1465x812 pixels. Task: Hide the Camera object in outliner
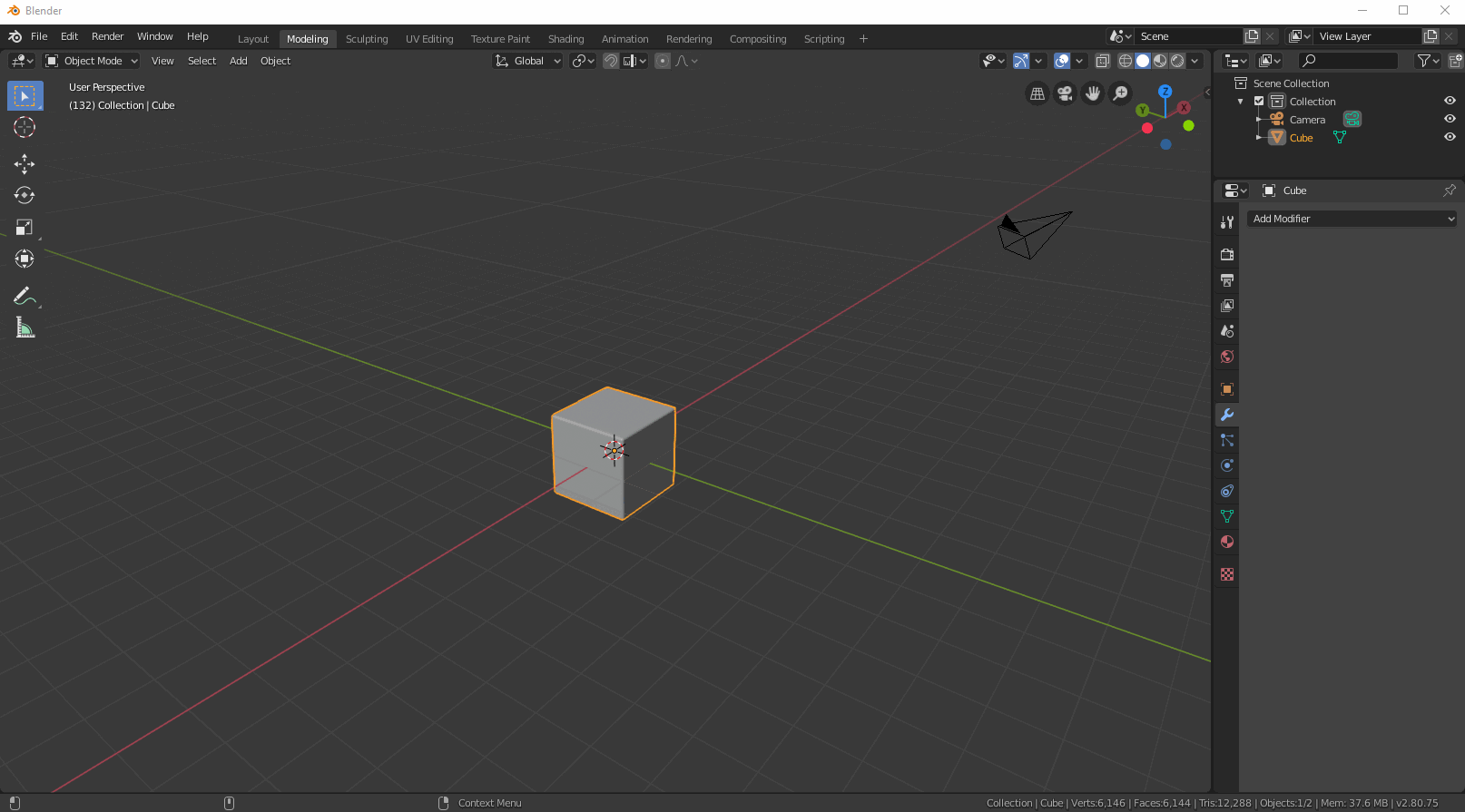coord(1450,119)
